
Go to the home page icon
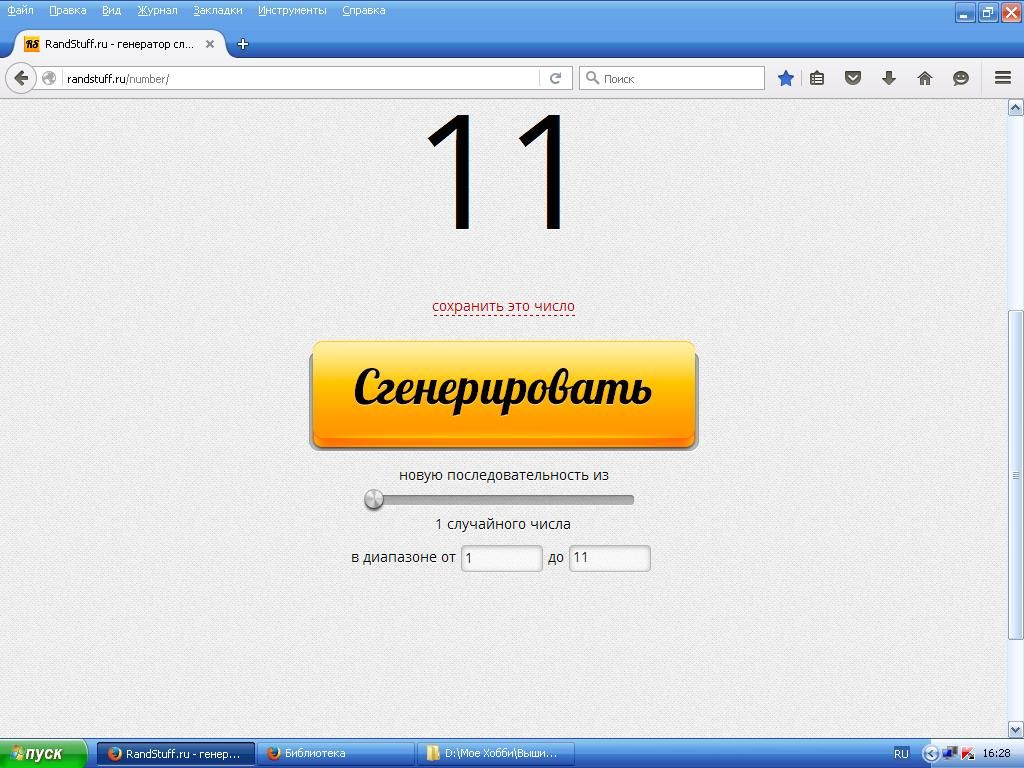pos(925,78)
